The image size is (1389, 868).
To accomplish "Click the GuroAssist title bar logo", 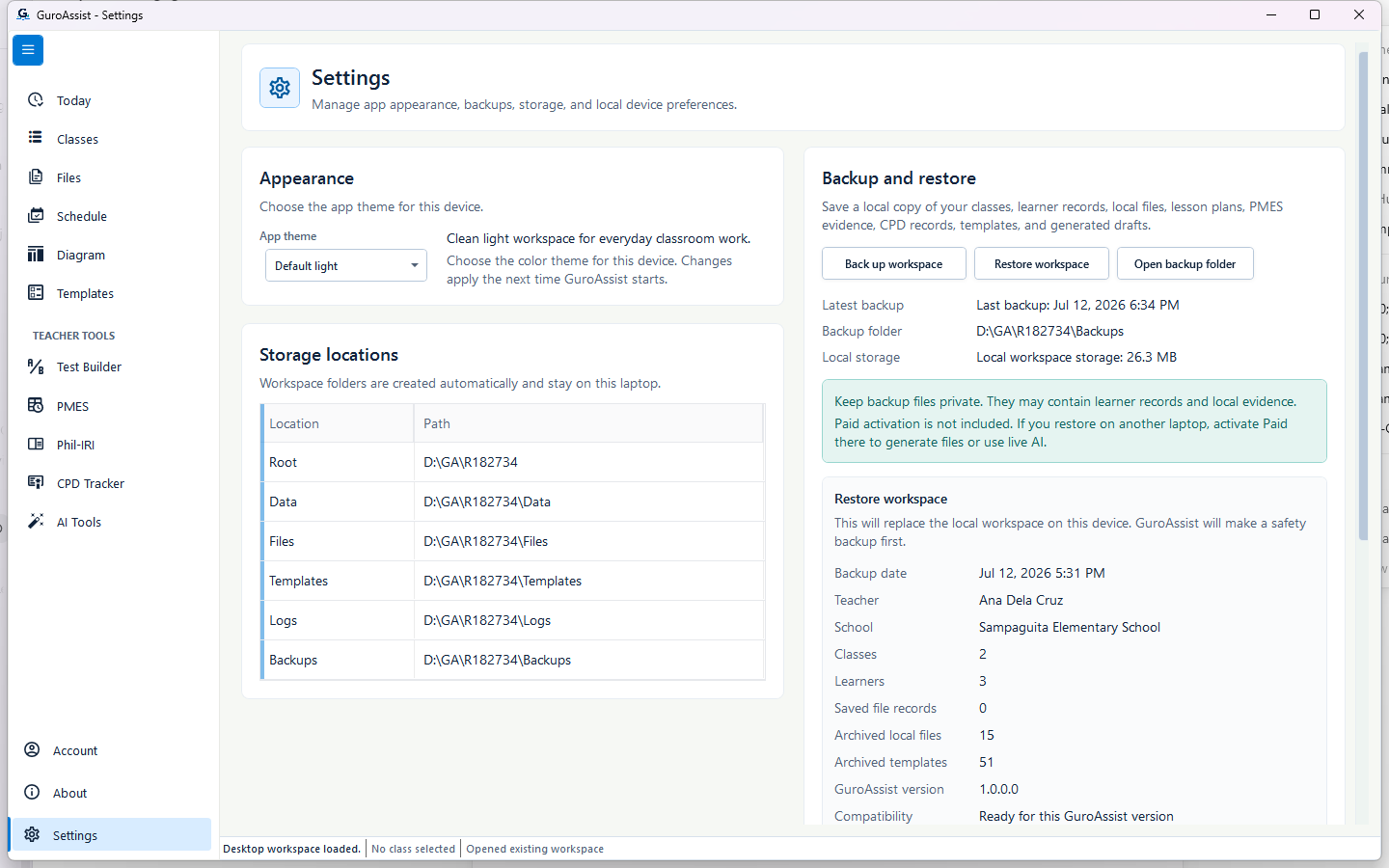I will pyautogui.click(x=22, y=14).
